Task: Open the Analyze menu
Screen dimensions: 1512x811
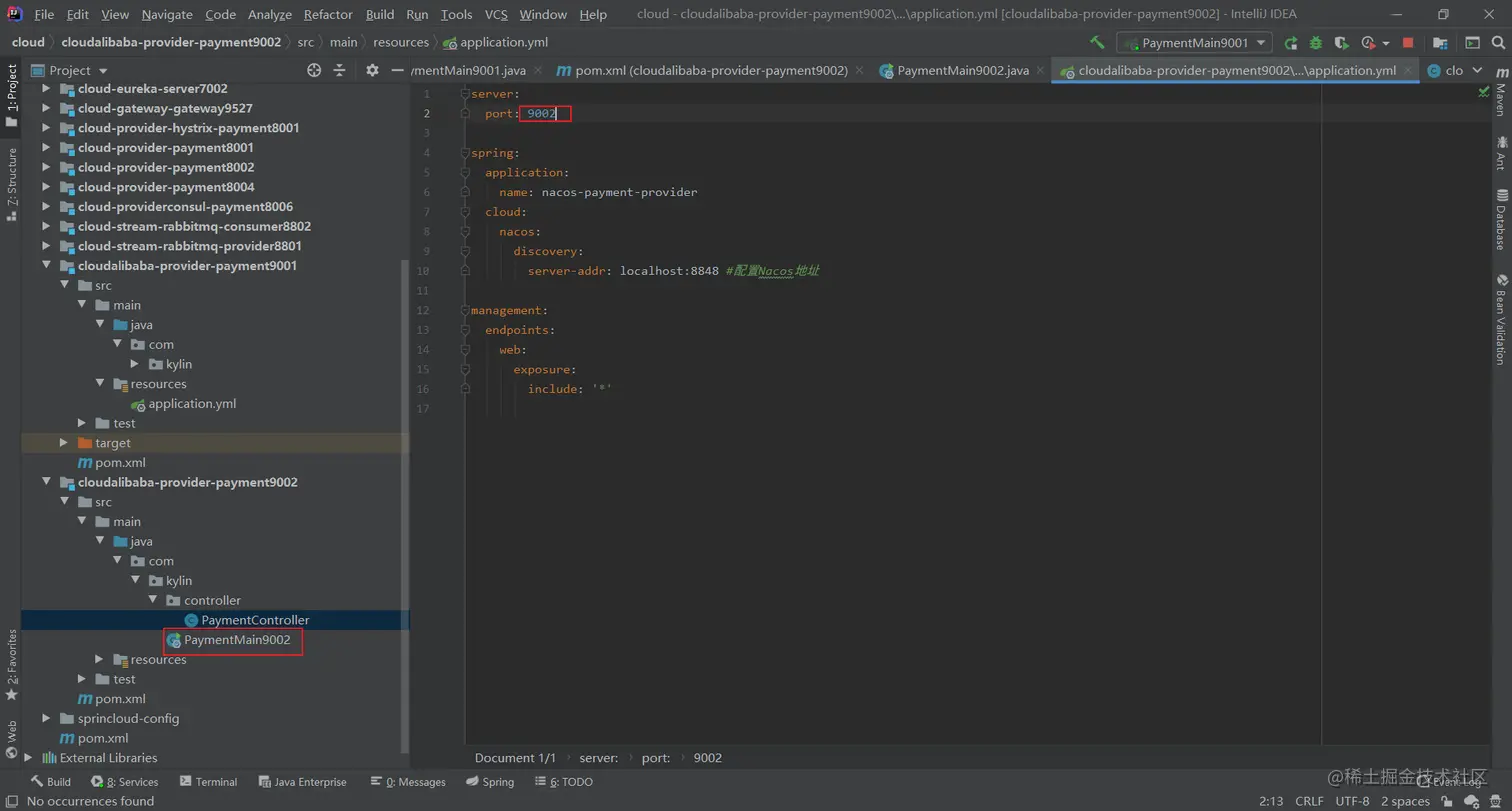Action: pos(269,14)
